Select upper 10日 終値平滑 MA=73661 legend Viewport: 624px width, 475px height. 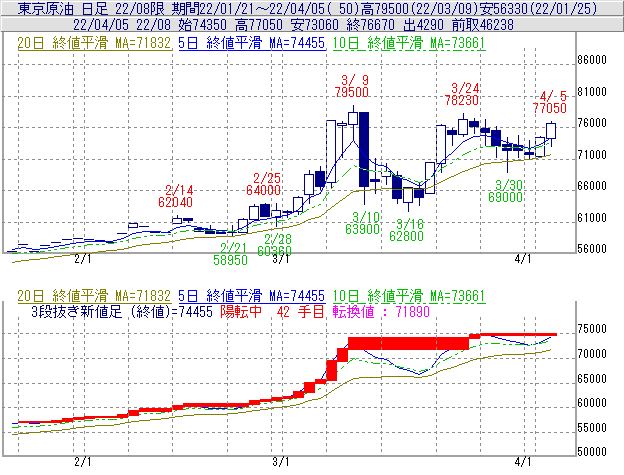(409, 43)
